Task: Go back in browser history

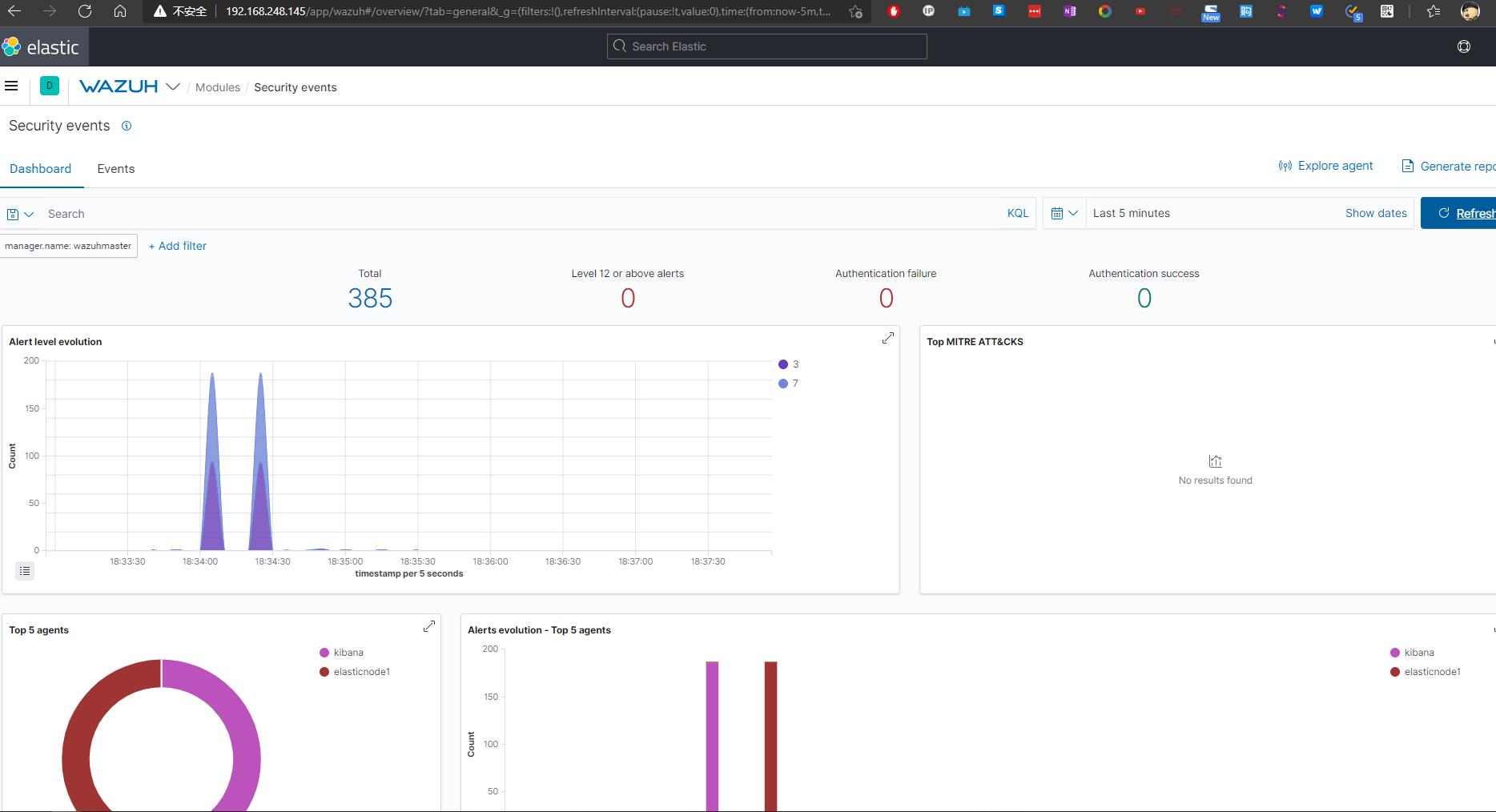Action: click(x=14, y=11)
